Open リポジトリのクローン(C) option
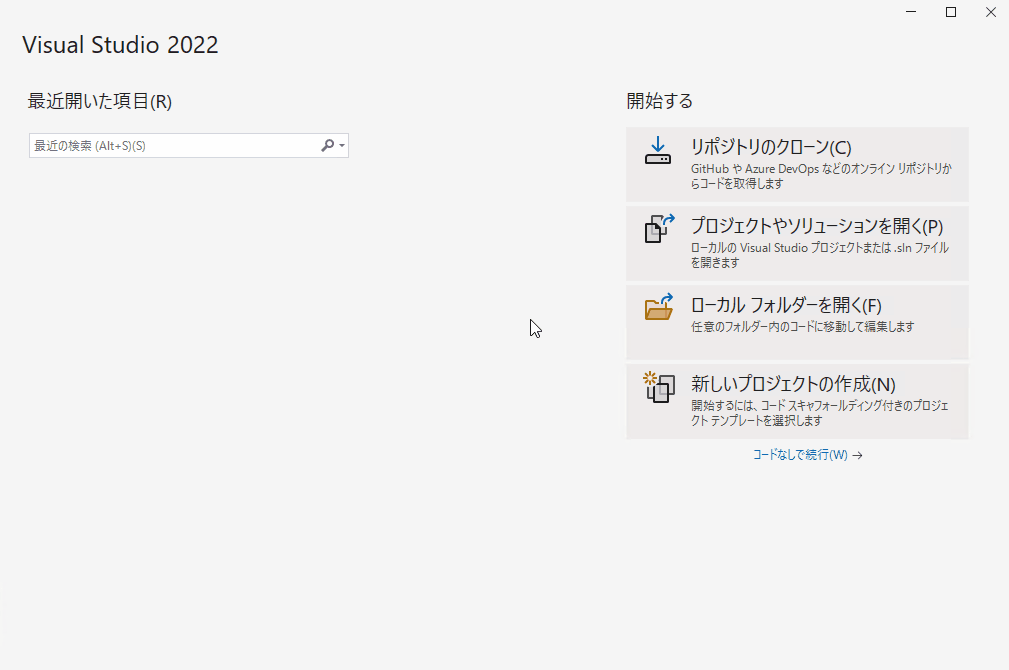Screen dimensions: 1009x670 pyautogui.click(x=797, y=164)
